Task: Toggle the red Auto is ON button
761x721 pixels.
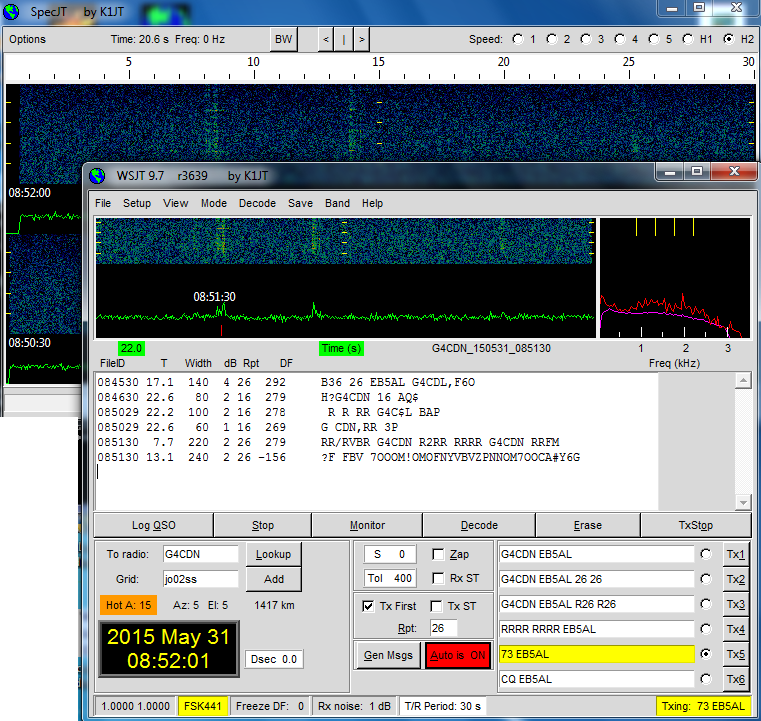Action: click(x=458, y=655)
